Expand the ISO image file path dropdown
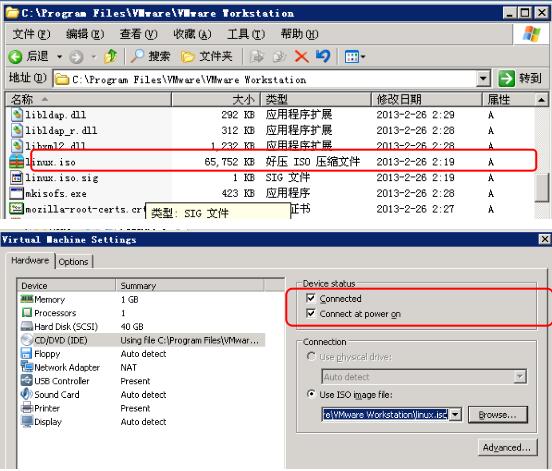The image size is (552, 471). 455,415
